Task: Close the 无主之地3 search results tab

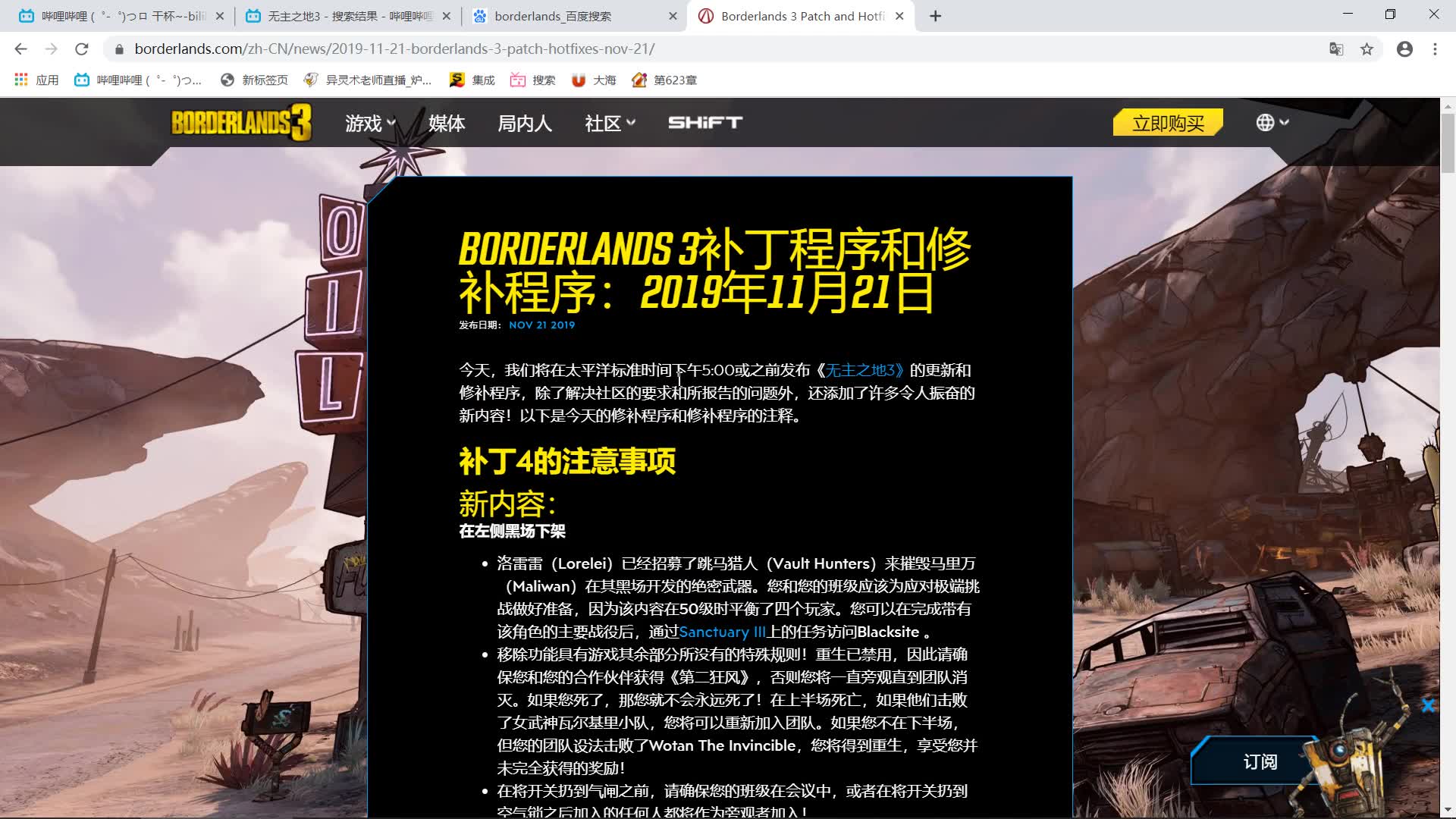Action: pos(446,16)
